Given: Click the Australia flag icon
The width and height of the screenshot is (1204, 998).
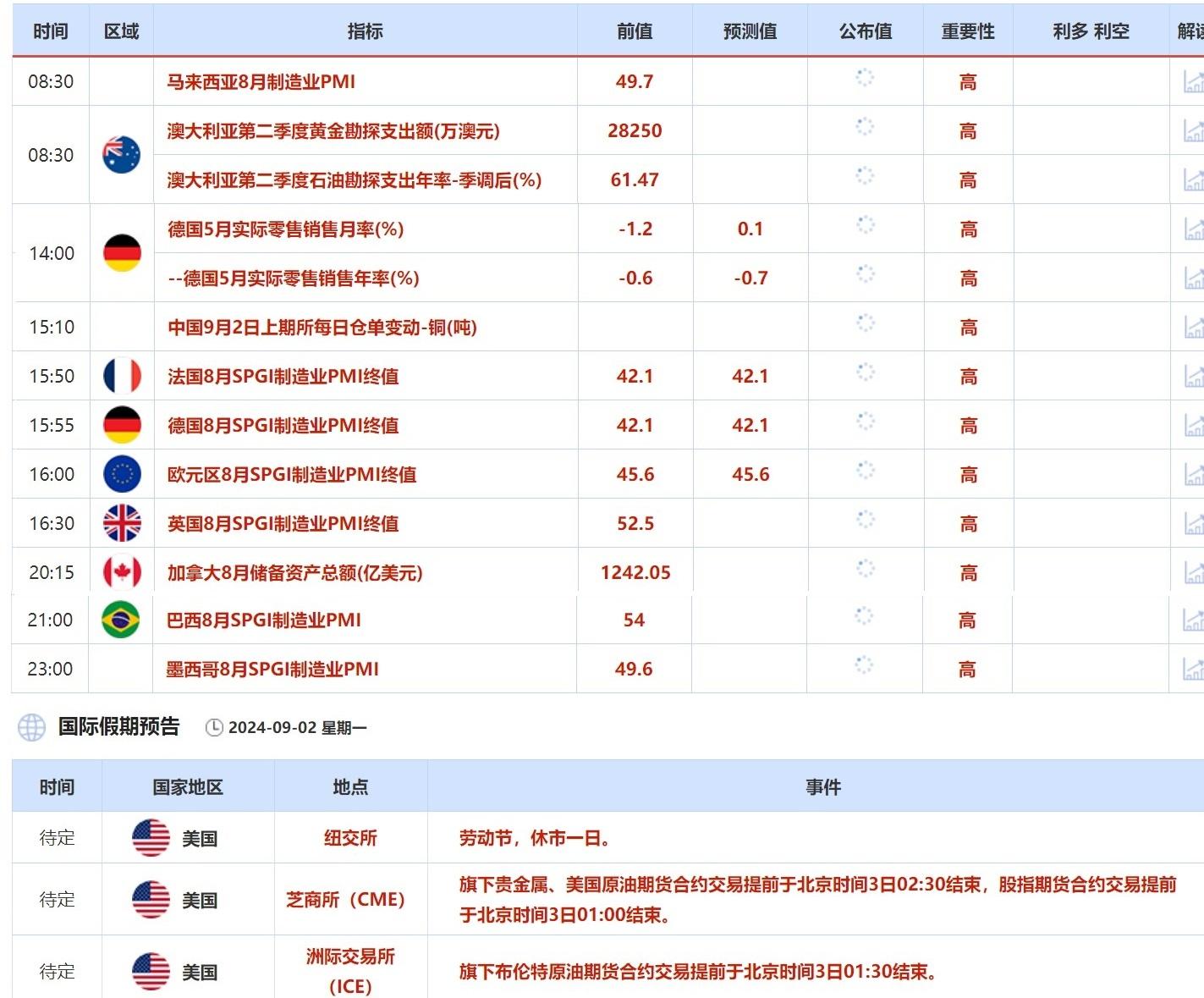Looking at the screenshot, I should pos(121,156).
